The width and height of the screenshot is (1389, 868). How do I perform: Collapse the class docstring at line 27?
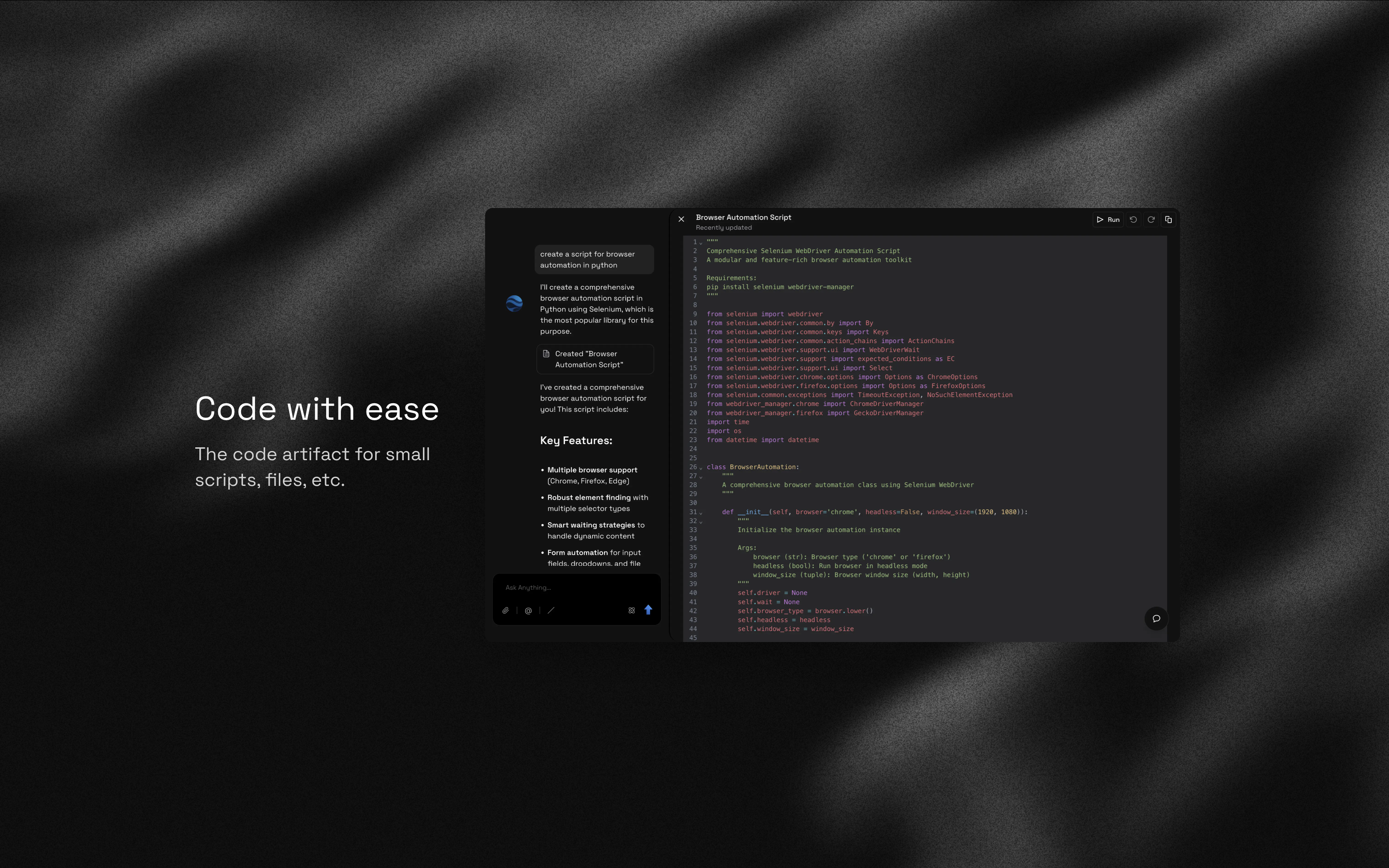[701, 477]
